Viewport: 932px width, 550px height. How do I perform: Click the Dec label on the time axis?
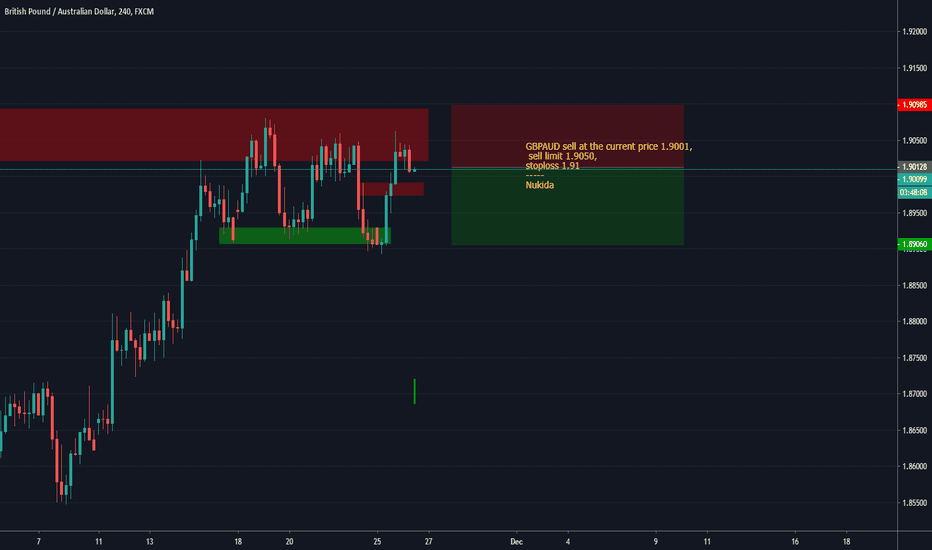tap(517, 541)
